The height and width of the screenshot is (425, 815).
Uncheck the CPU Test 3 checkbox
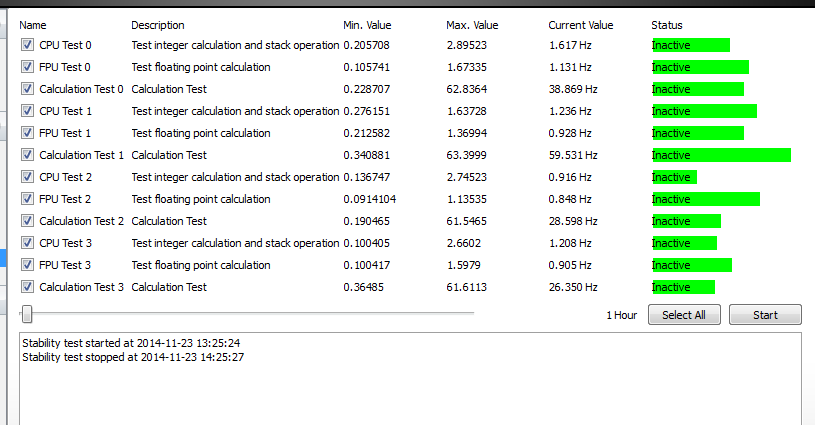click(x=27, y=243)
